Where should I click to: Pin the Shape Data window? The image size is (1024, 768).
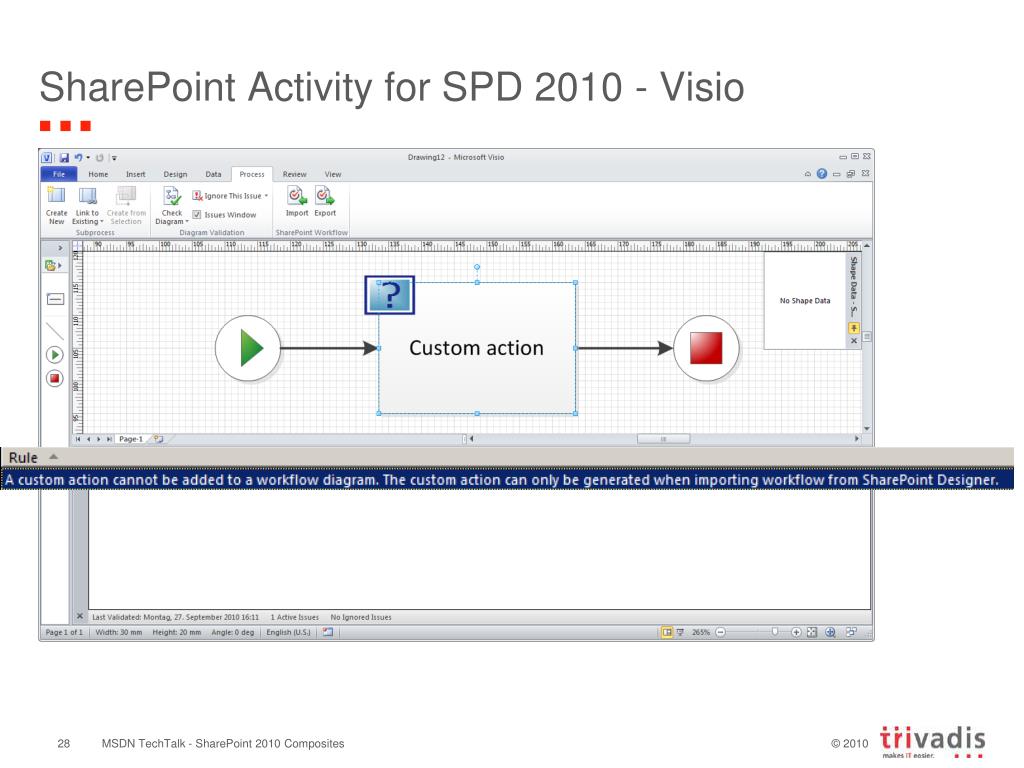854,328
